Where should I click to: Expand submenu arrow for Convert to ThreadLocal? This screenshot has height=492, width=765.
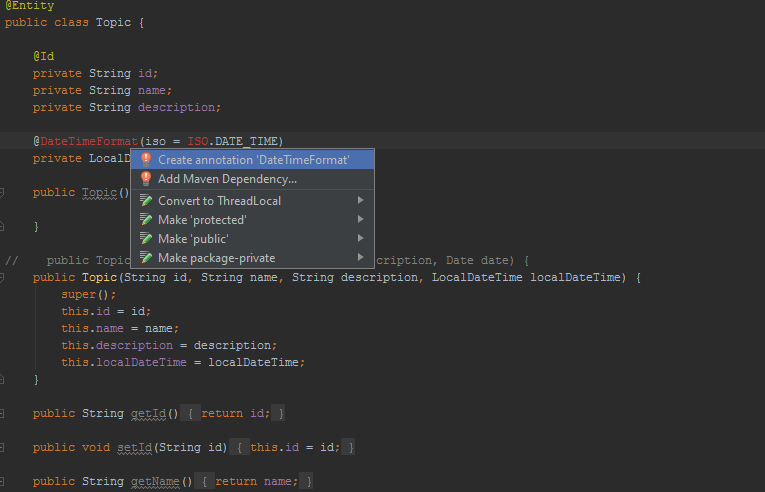361,200
